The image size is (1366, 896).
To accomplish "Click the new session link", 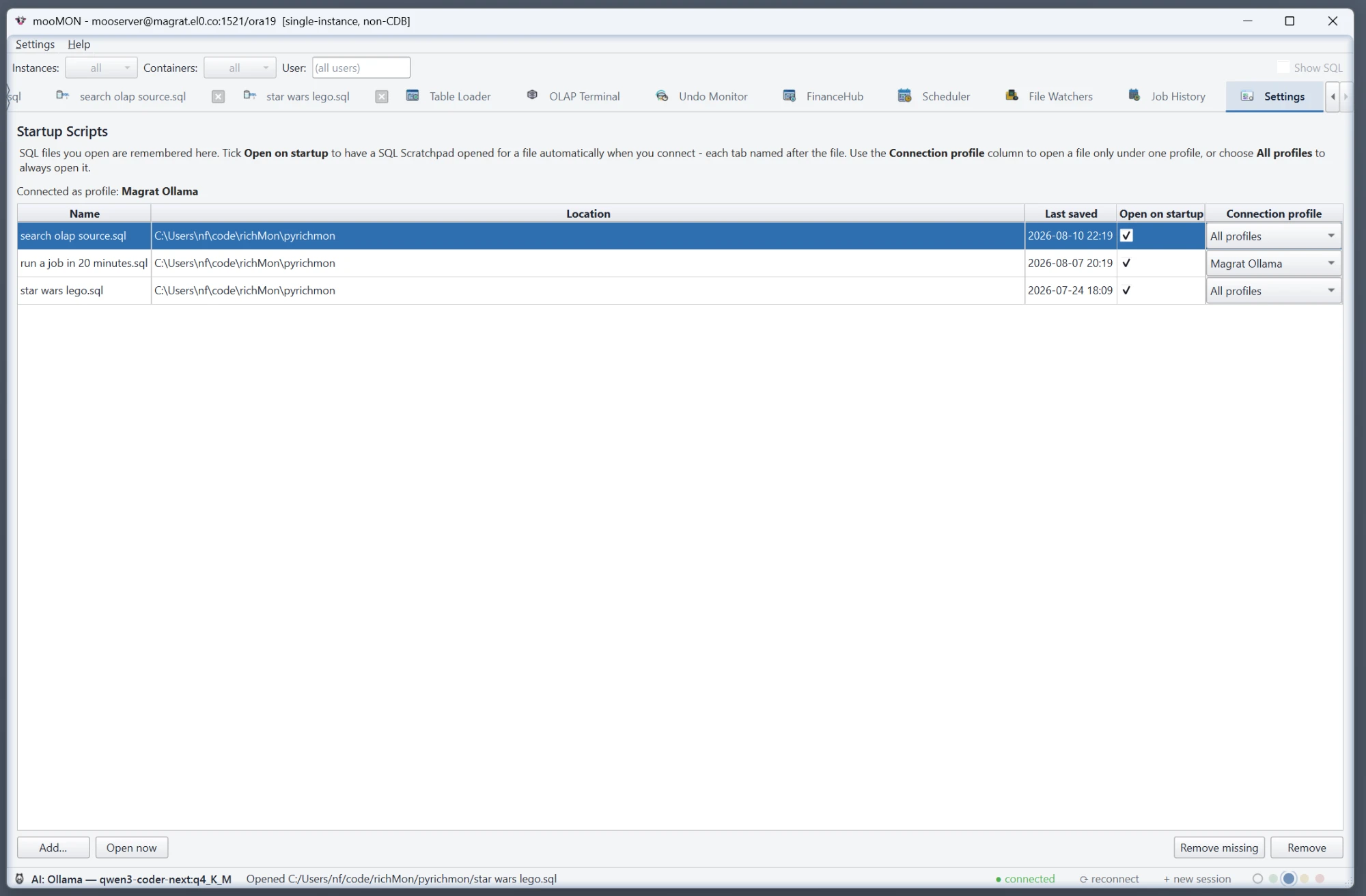I will tap(1197, 879).
